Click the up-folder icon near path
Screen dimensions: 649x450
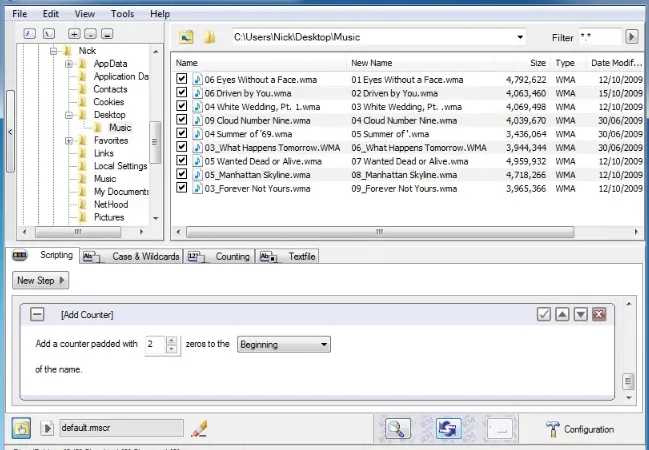tap(187, 37)
